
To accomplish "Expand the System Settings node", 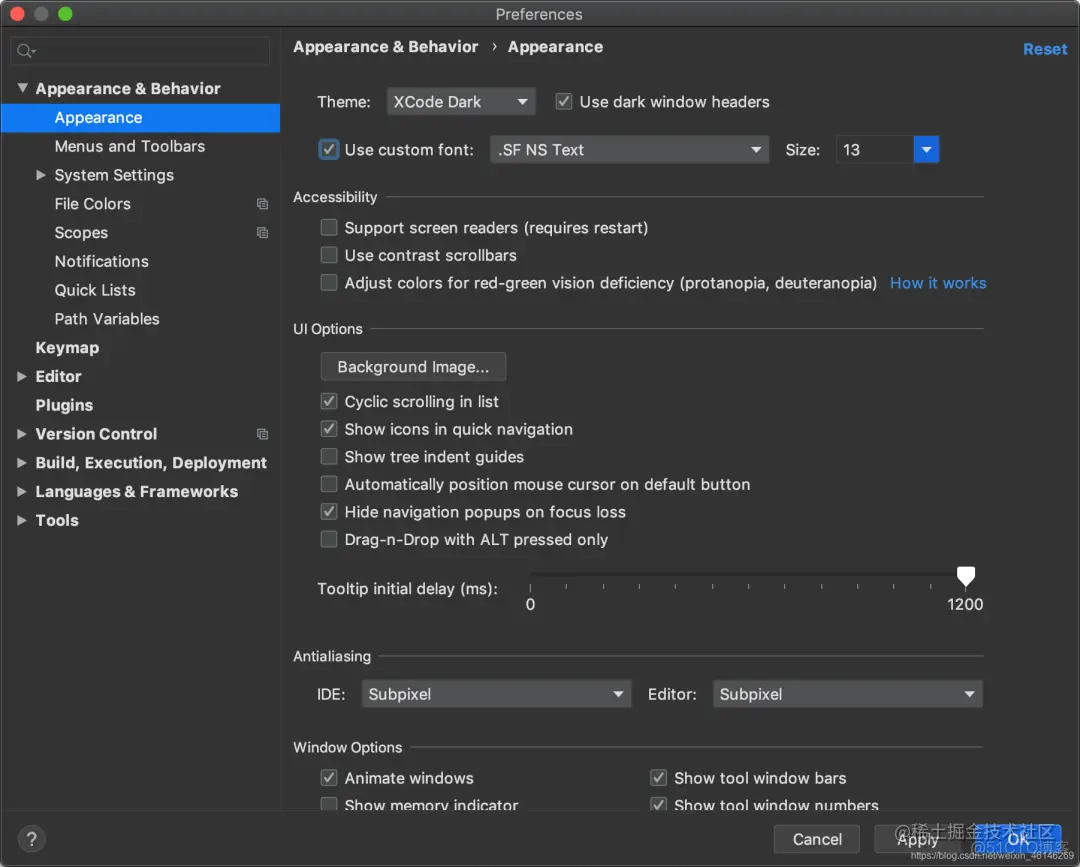I will 41,175.
